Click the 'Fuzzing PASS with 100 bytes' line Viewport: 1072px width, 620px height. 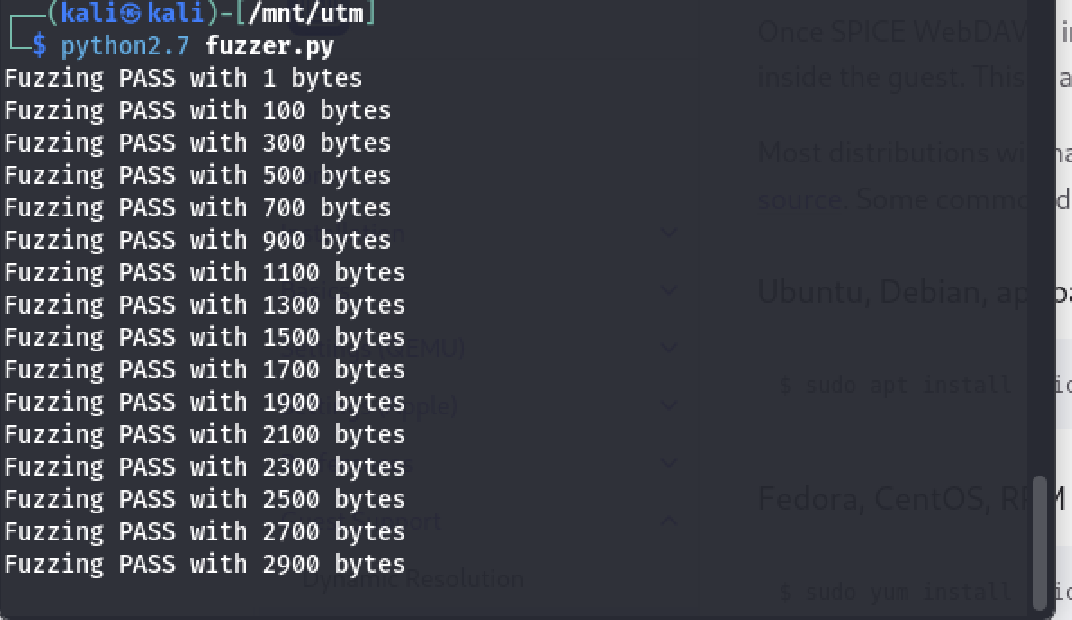(198, 111)
